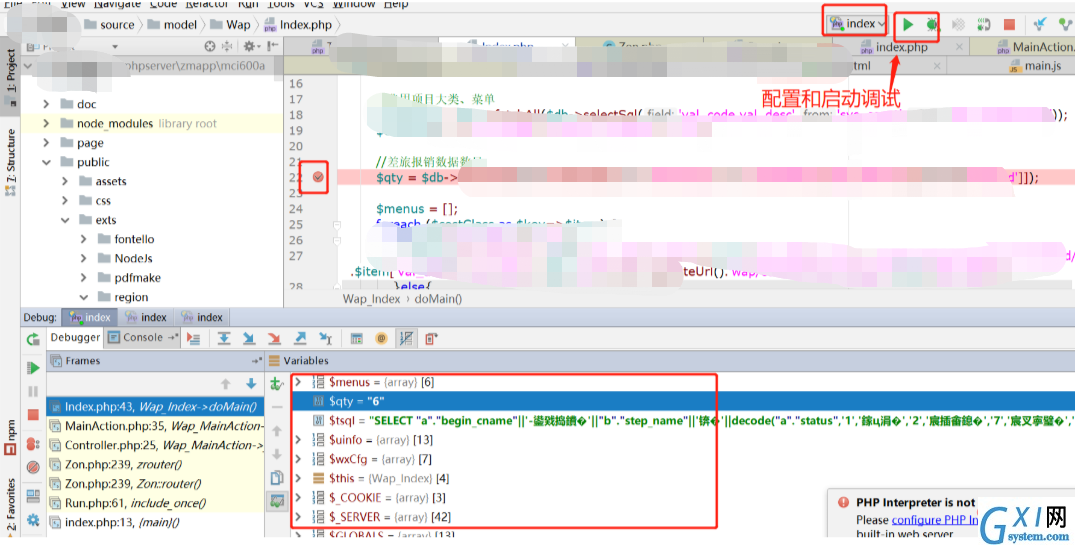Expand the $uinfo array variable
The image size is (1076, 545).
pyautogui.click(x=299, y=440)
